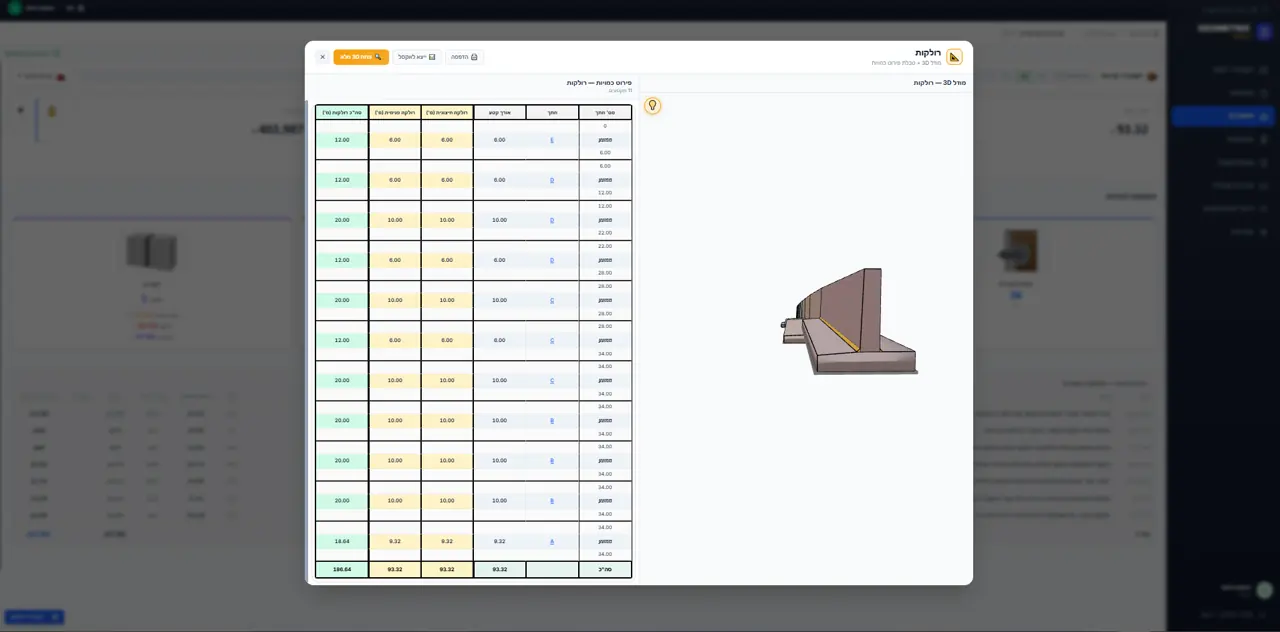The image size is (1280, 632).
Task: Click the green סה"כ רולקות column header
Action: 342,112
